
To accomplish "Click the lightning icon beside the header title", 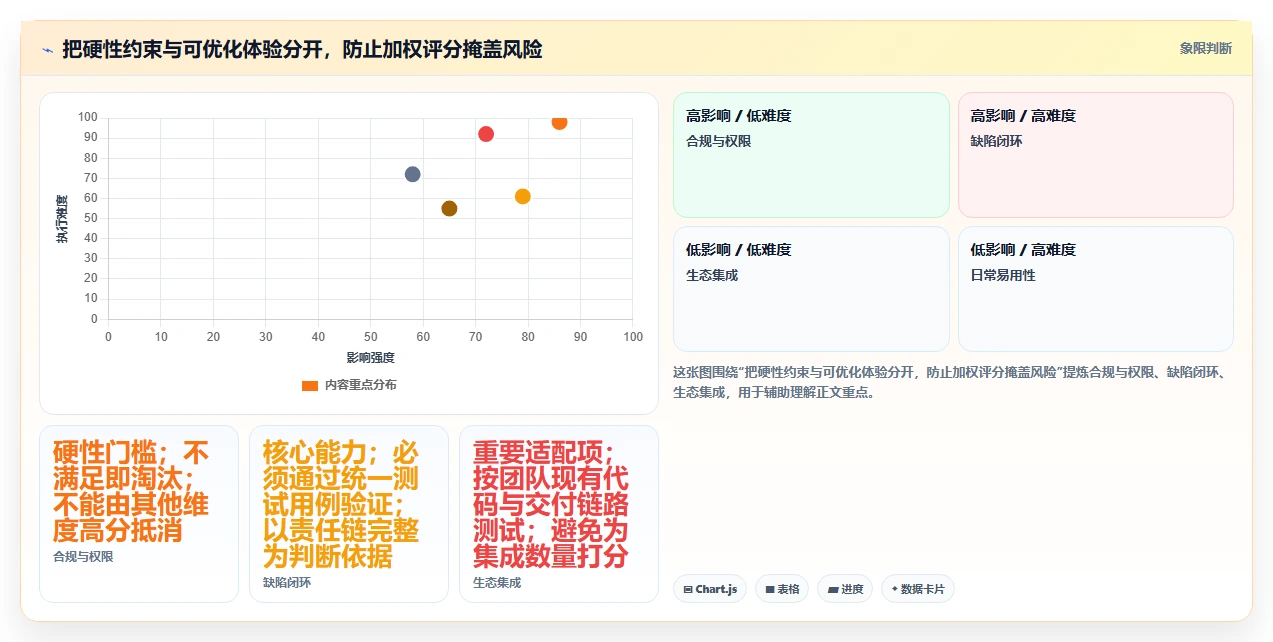I will [48, 49].
